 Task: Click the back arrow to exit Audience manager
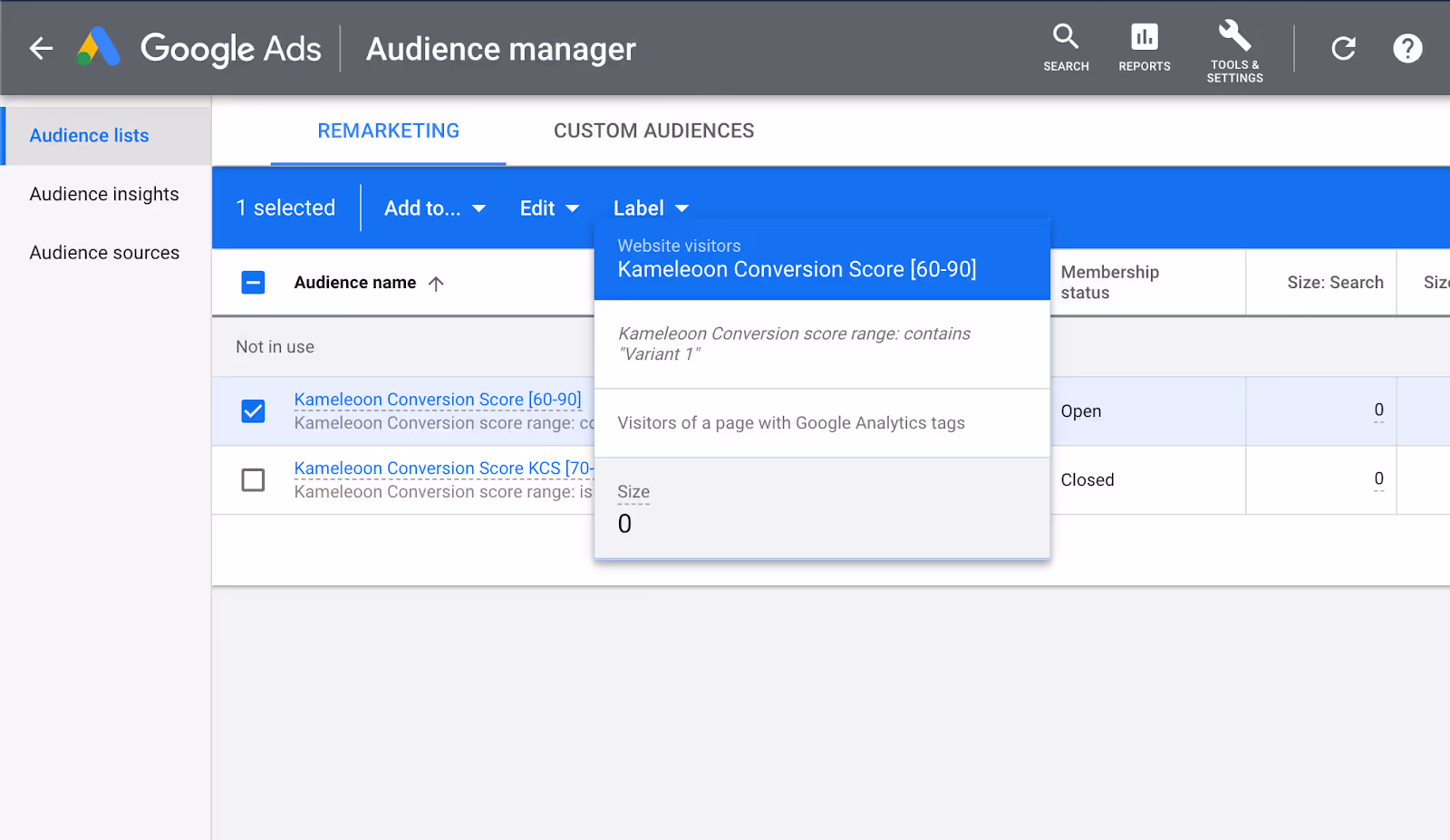click(x=40, y=48)
